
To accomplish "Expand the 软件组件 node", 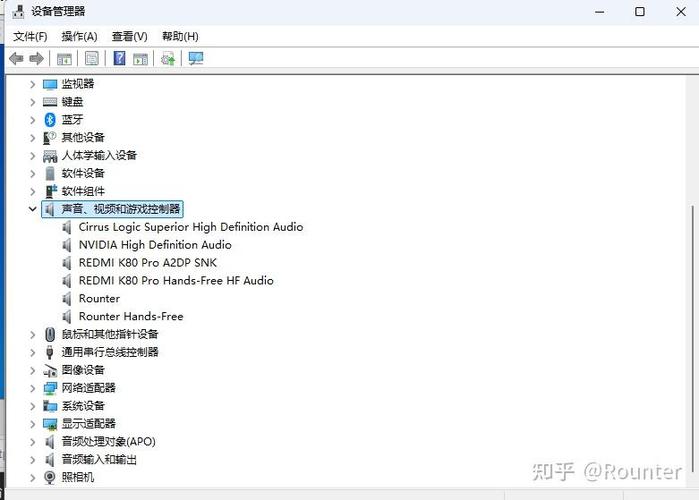I will (x=33, y=191).
